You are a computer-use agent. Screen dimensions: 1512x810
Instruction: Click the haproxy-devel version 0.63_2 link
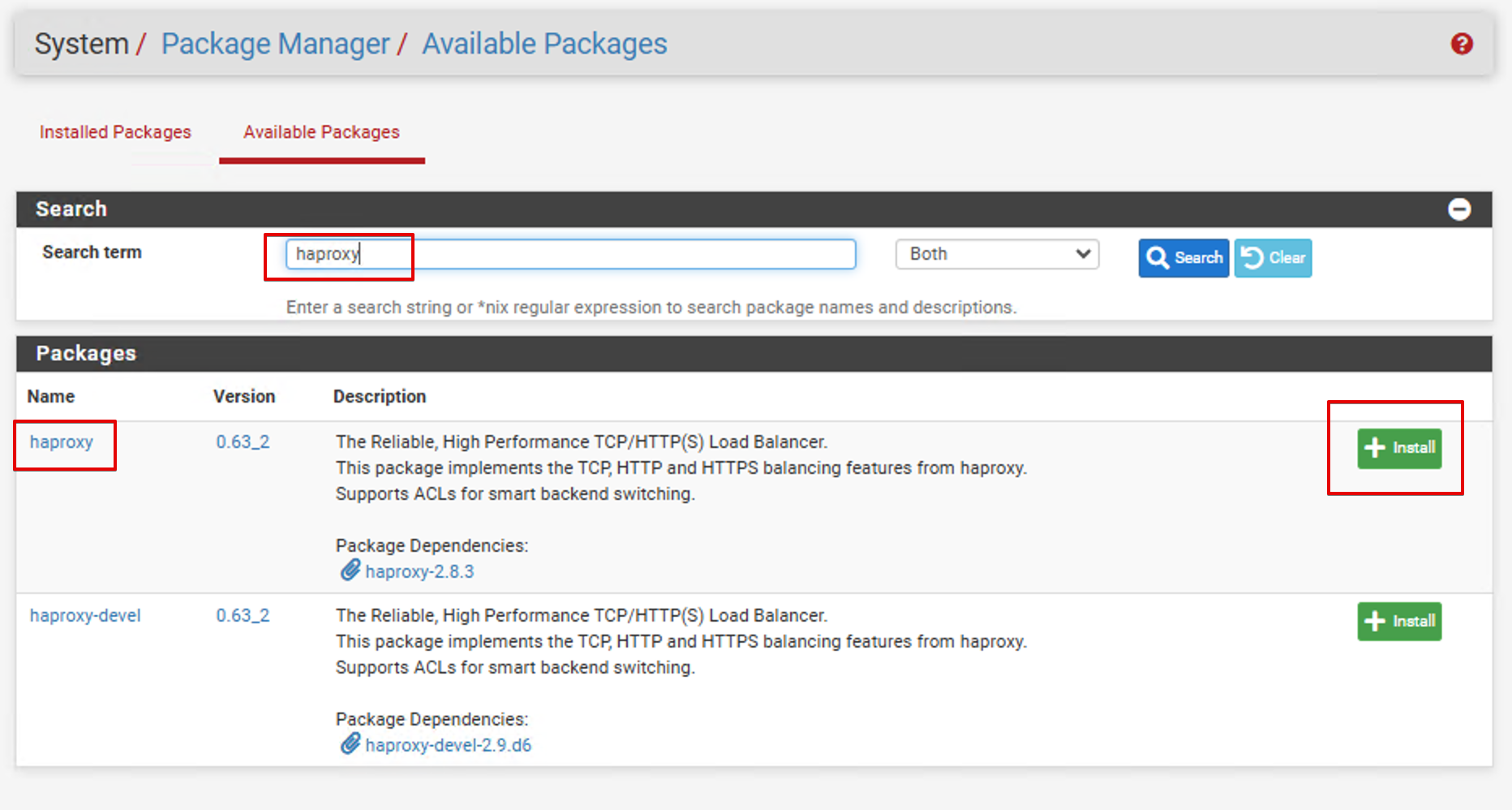pos(243,616)
